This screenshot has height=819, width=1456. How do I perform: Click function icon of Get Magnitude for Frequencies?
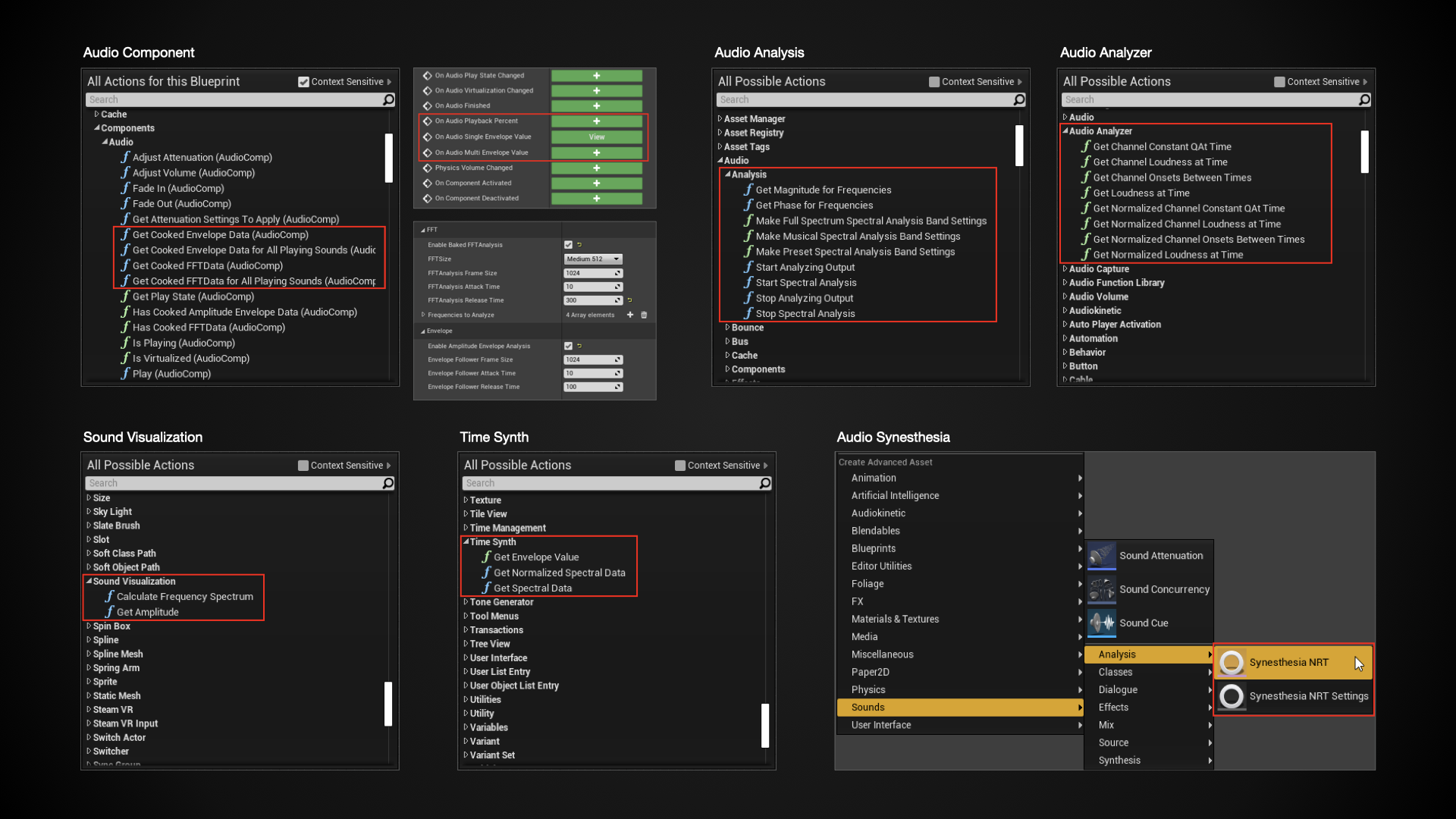[748, 190]
